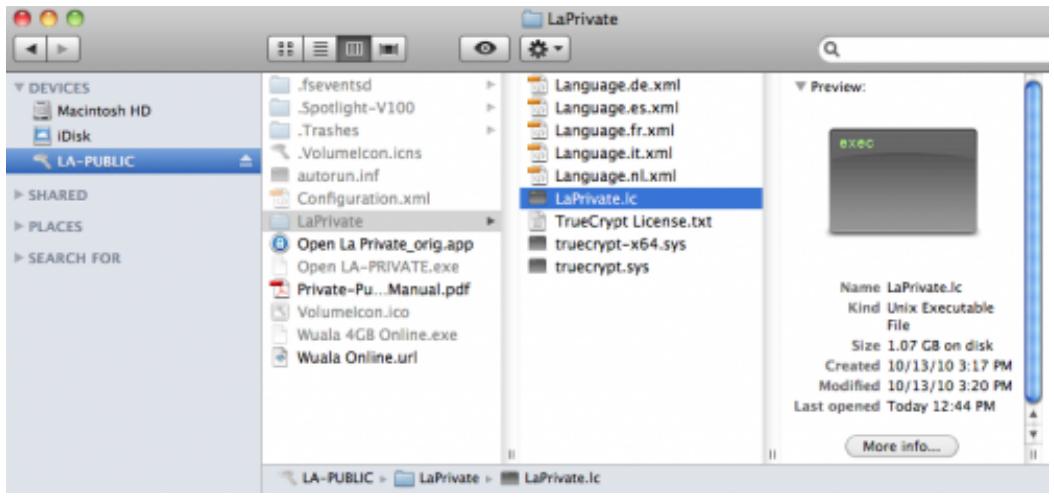Go back with the left arrow button
1054x498 pixels.
(30, 50)
